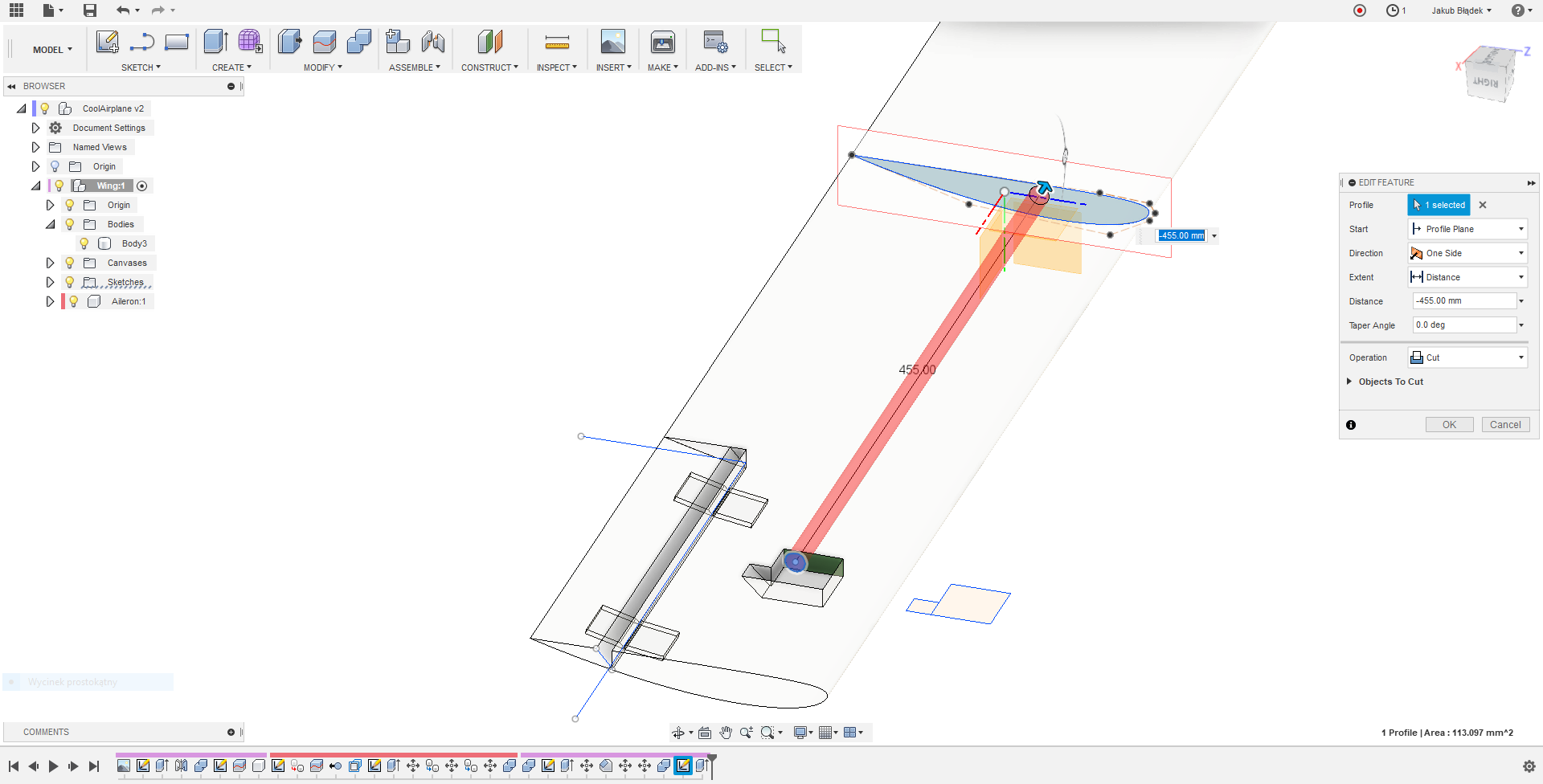Toggle visibility bulb of Body3
1543x784 pixels.
(x=84, y=243)
